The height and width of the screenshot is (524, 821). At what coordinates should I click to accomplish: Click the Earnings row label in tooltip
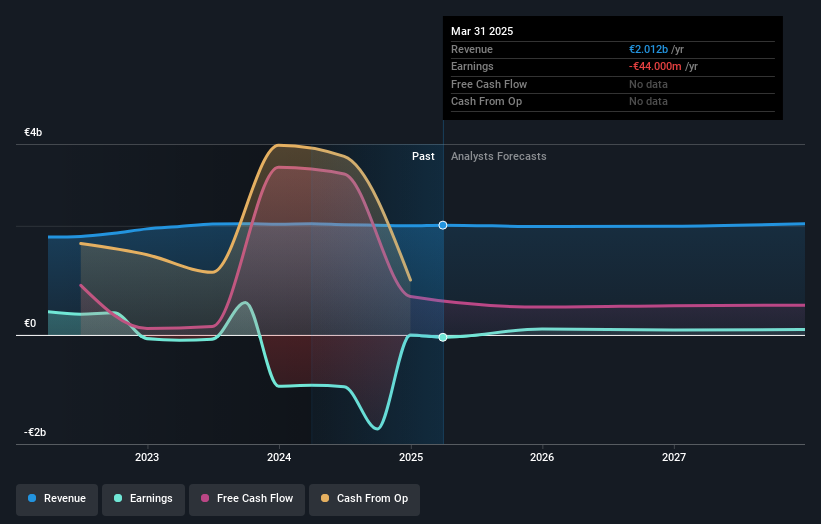coord(472,66)
